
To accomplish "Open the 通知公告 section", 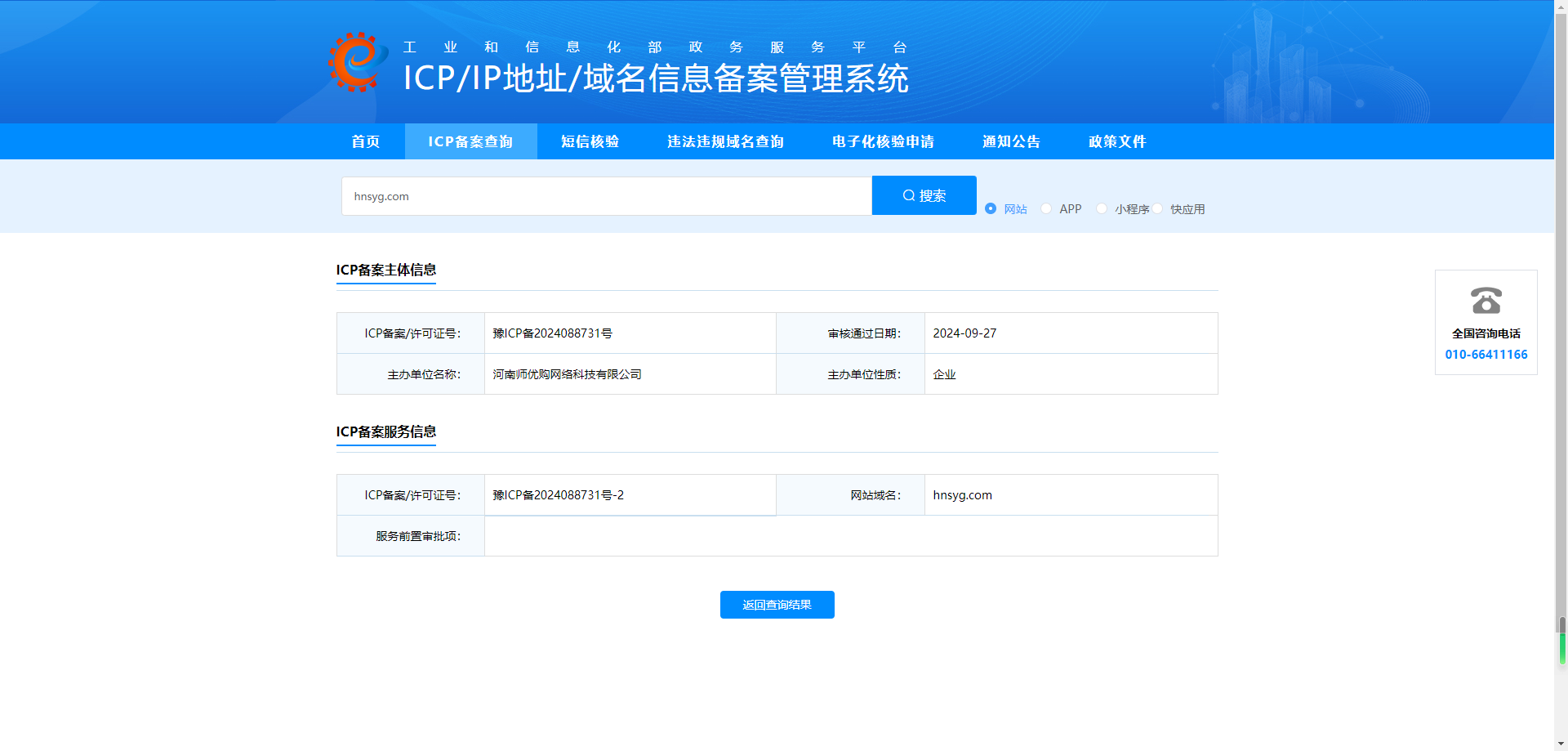I will coord(1012,141).
